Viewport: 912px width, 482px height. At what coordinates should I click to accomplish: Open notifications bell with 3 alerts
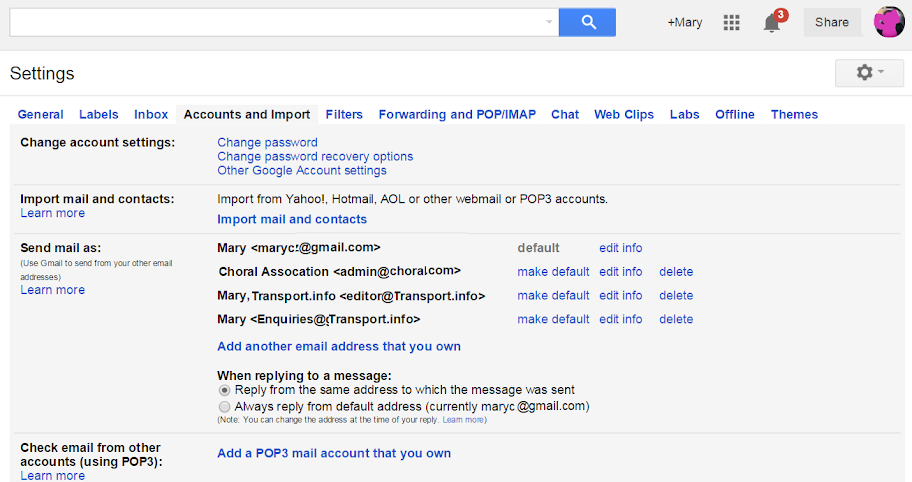pos(772,23)
